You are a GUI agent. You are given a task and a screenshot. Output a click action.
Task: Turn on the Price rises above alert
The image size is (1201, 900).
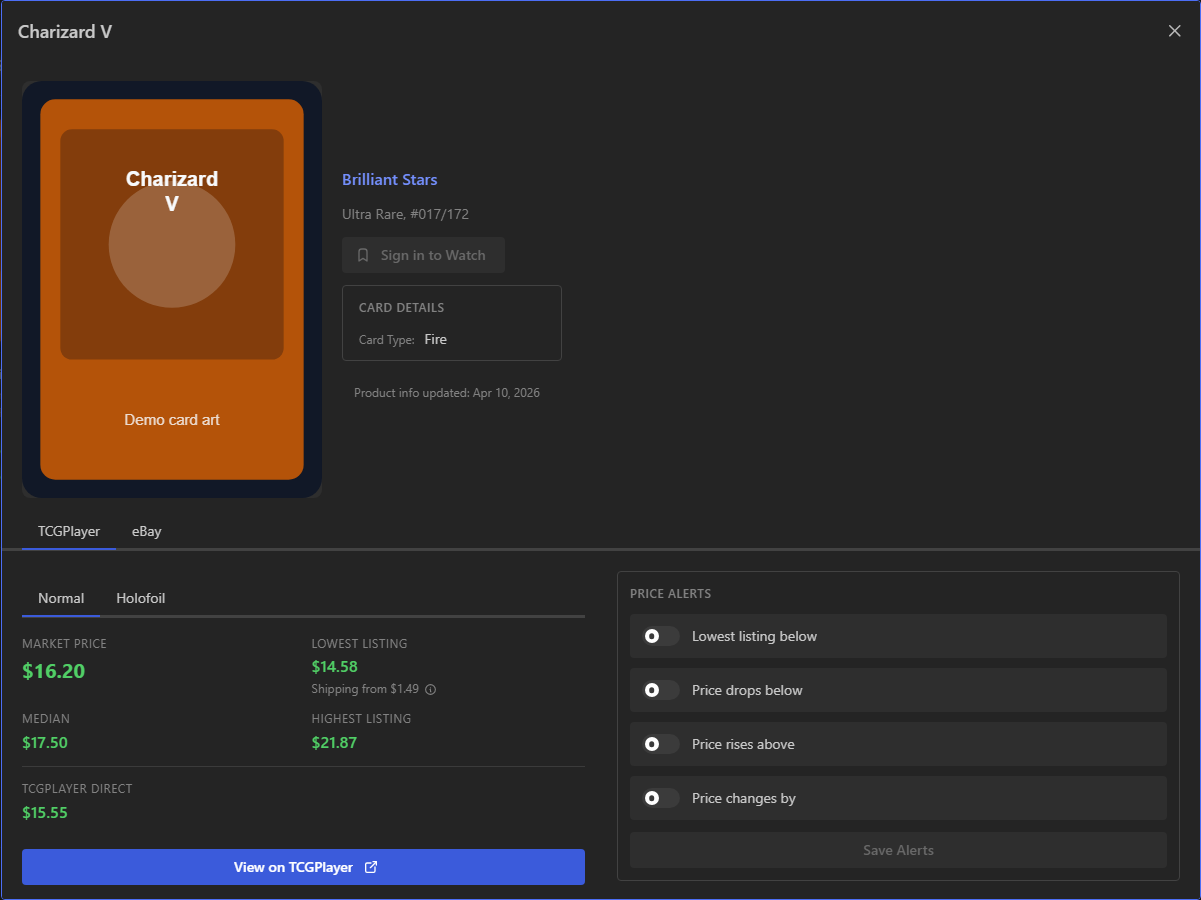(x=660, y=744)
